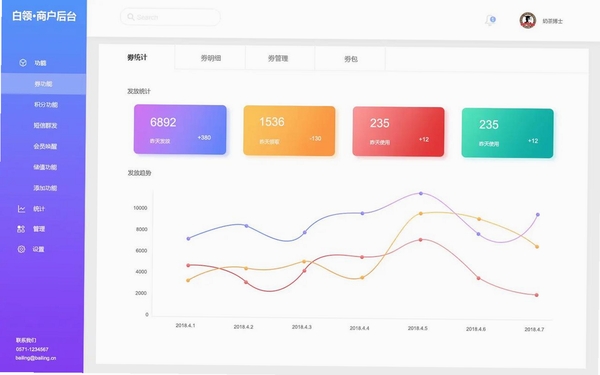Viewport: 600px width, 375px height.
Task: Click the 发放趋势 section heading
Action: (x=139, y=173)
